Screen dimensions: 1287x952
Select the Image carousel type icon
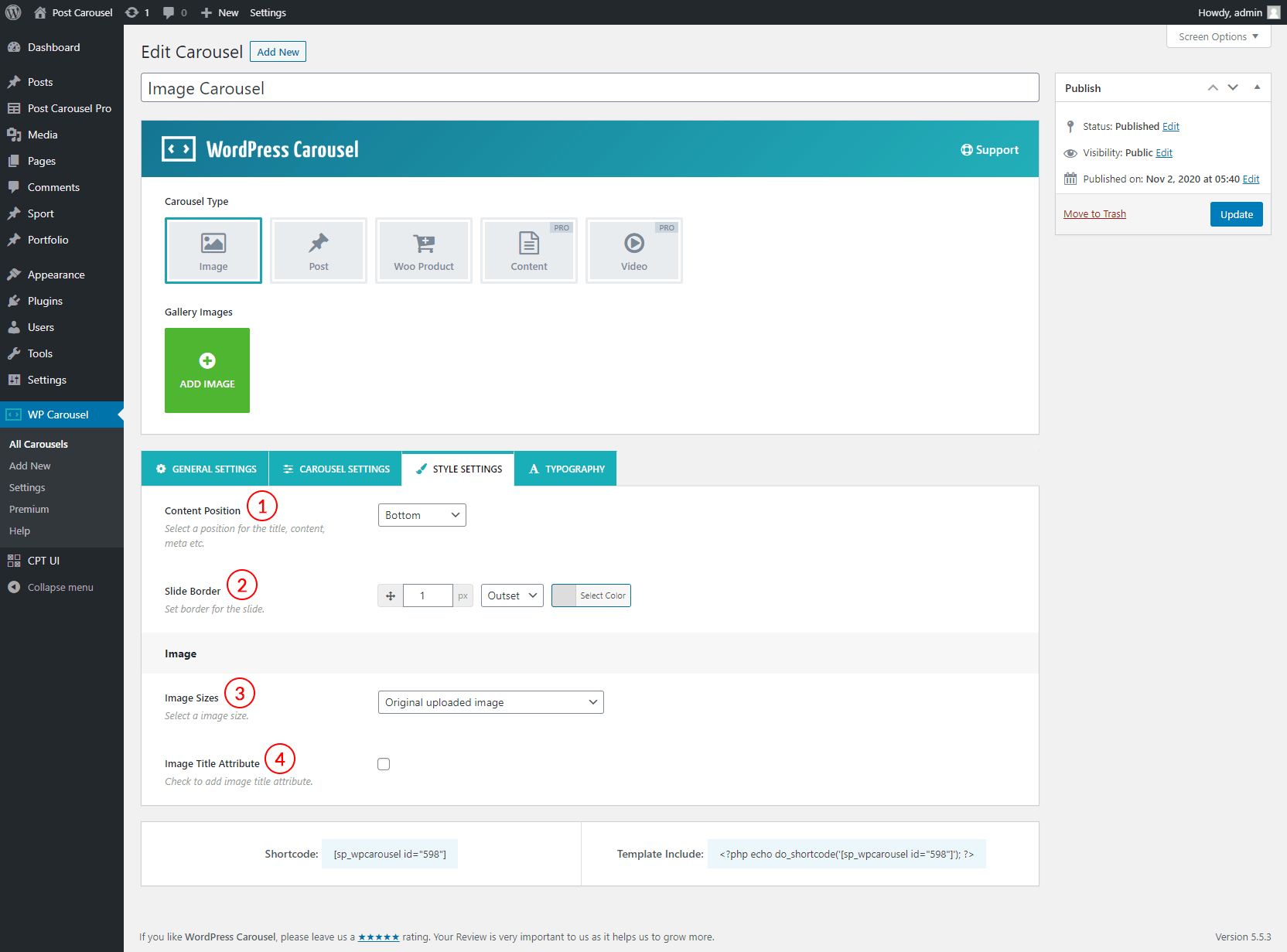click(x=213, y=244)
